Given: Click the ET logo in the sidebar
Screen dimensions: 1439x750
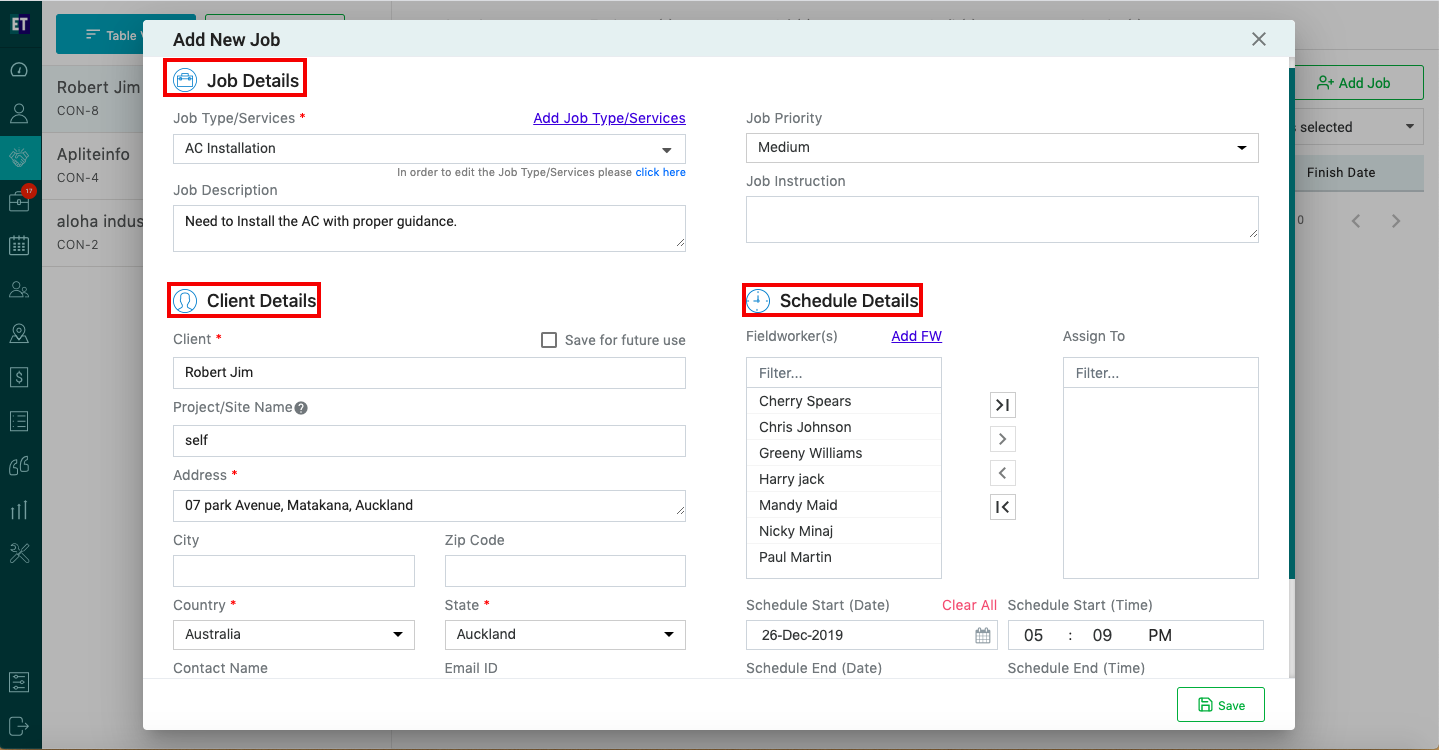Looking at the screenshot, I should (x=19, y=24).
